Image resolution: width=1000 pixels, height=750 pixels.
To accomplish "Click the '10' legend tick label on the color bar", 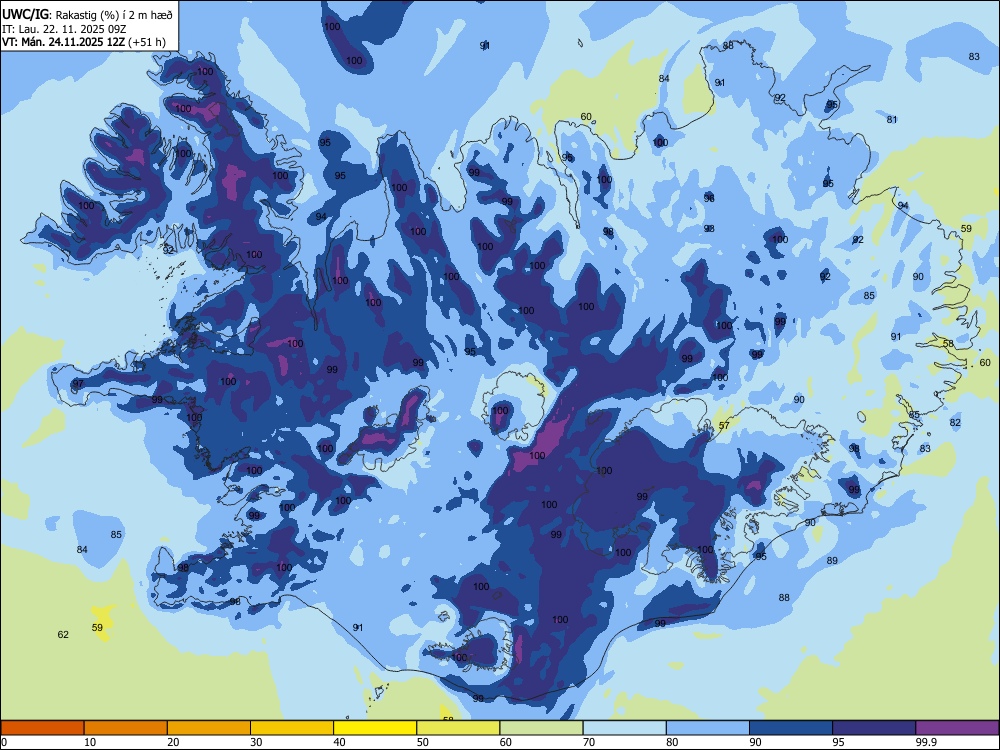I will pos(90,742).
